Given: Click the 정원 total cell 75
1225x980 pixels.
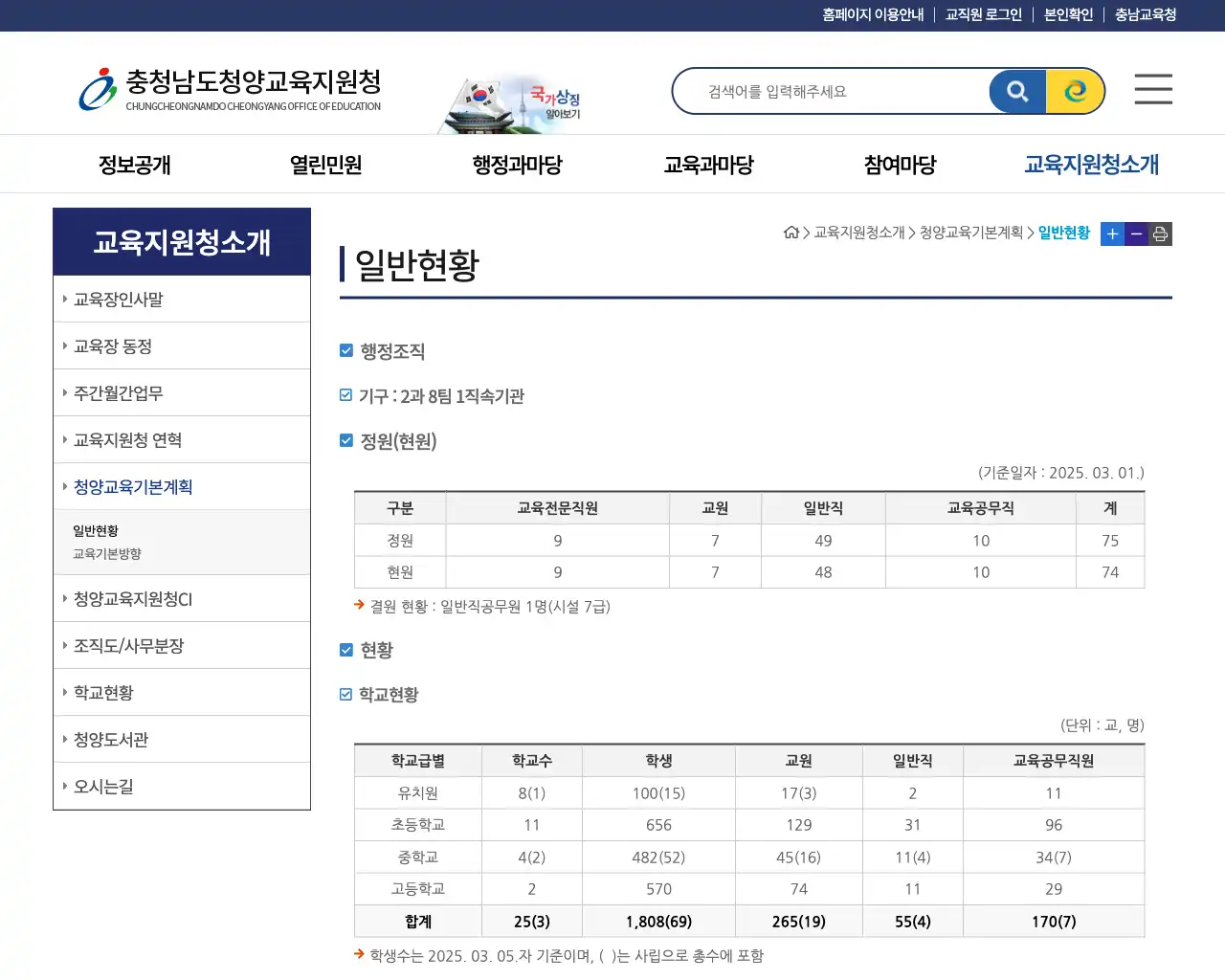Looking at the screenshot, I should pos(1110,541).
